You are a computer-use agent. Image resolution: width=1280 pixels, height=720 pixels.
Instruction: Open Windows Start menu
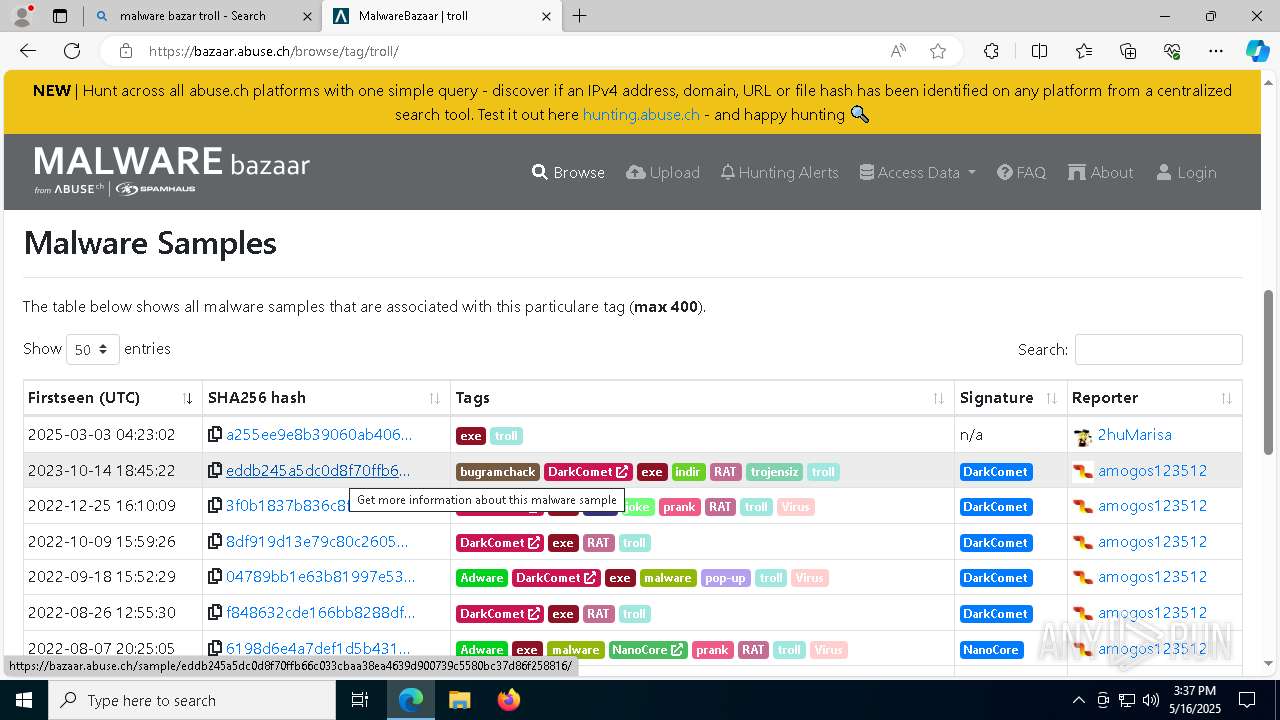(x=24, y=700)
